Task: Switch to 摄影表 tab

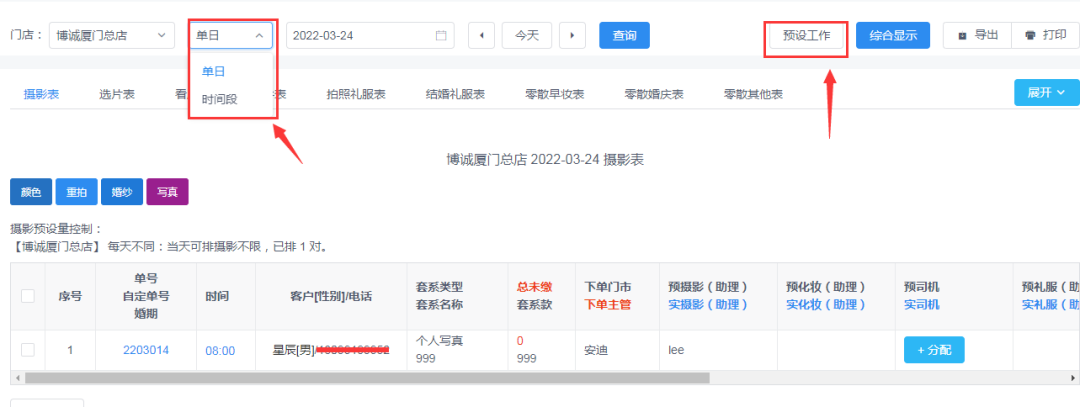Action: click(41, 94)
